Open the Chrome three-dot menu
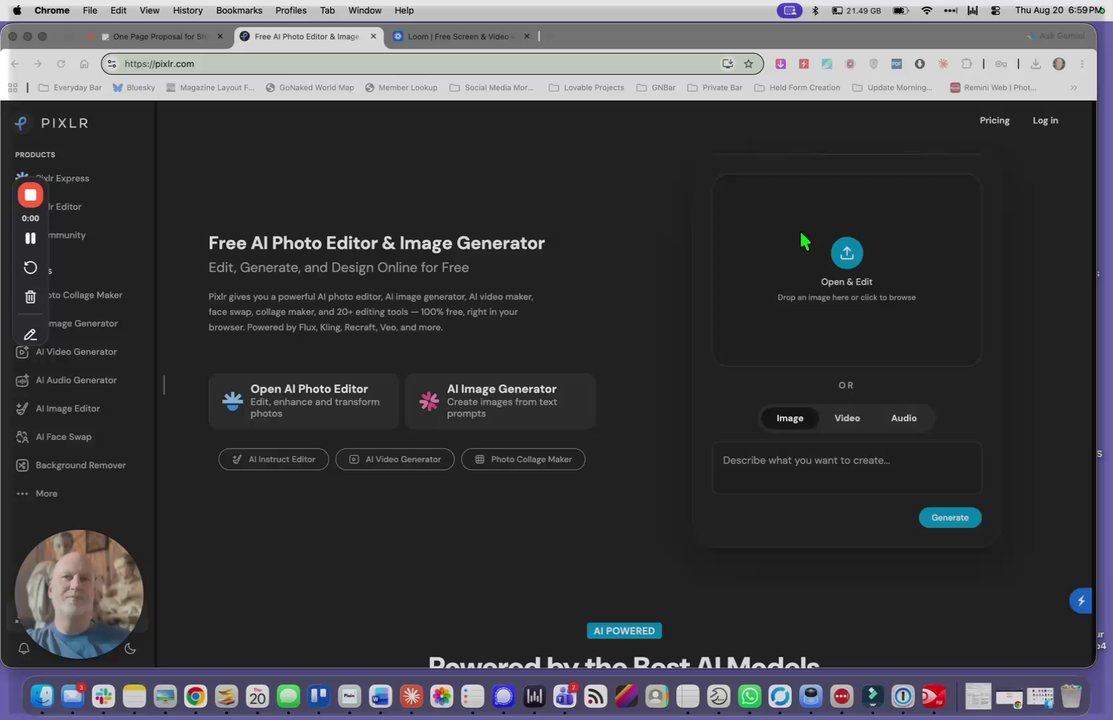Image resolution: width=1113 pixels, height=720 pixels. pyautogui.click(x=1082, y=64)
